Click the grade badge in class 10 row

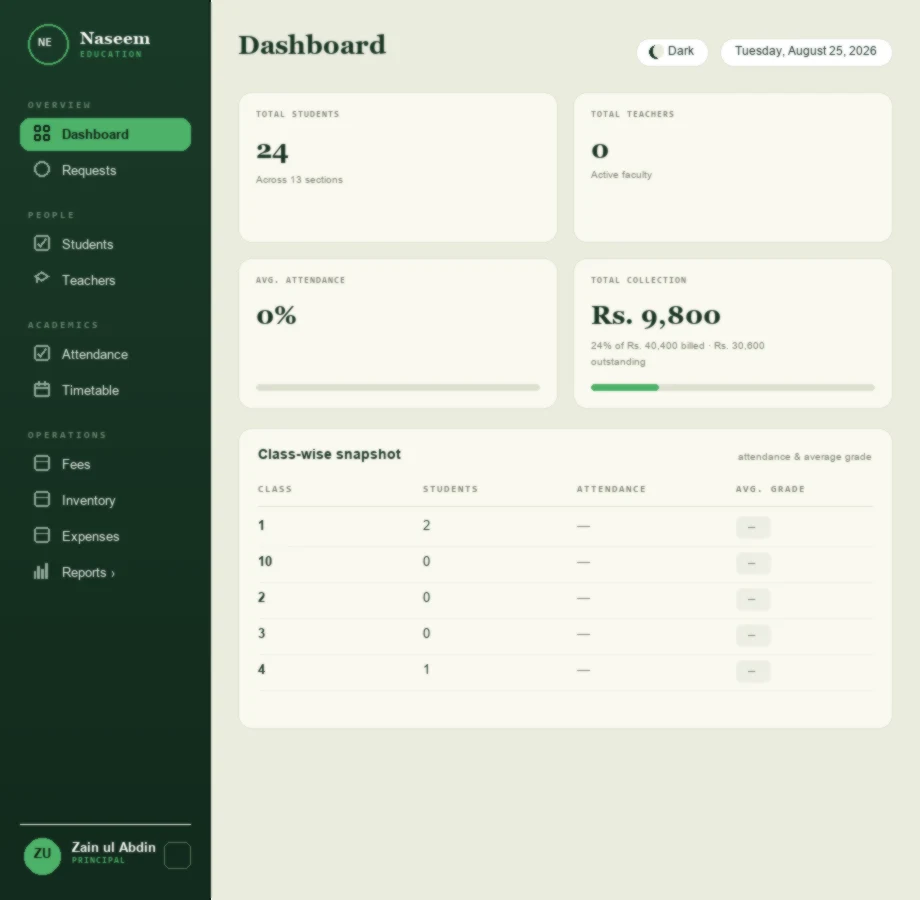(752, 563)
